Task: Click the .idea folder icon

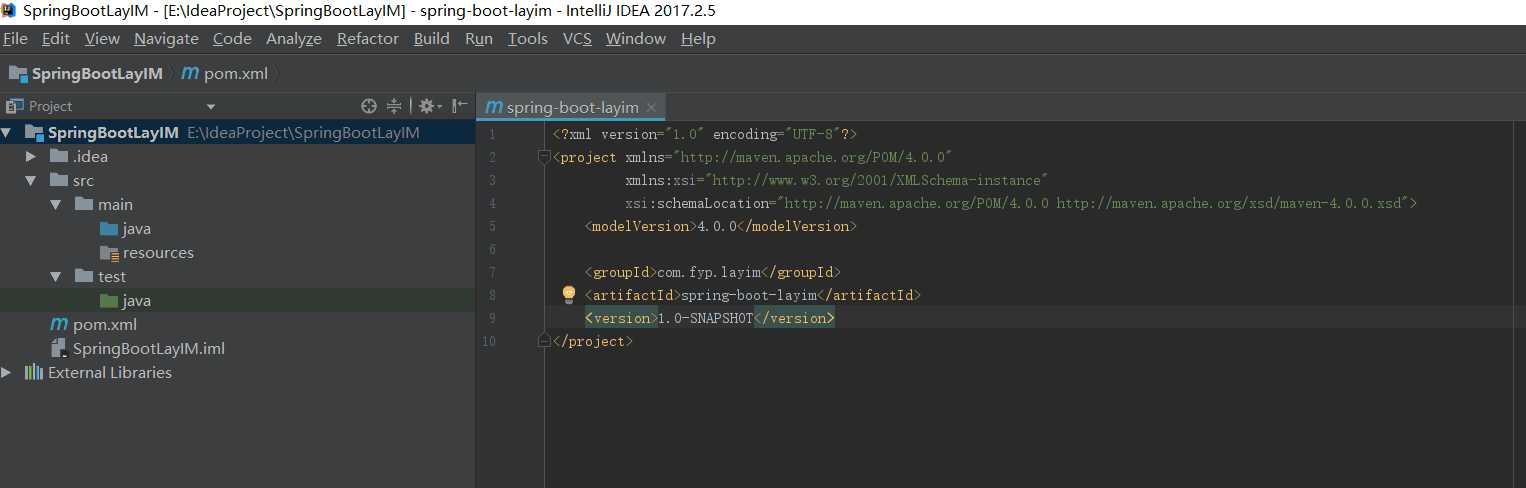Action: pyautogui.click(x=59, y=156)
